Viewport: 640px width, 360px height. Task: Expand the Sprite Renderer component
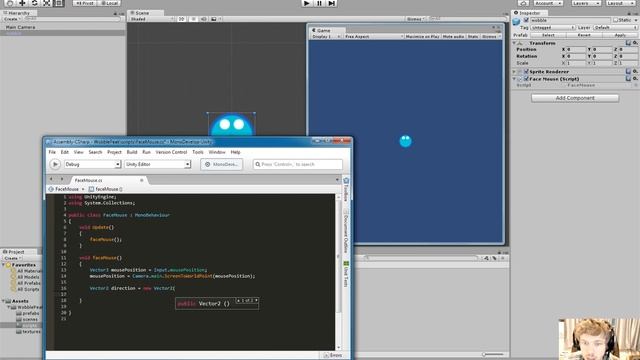(x=514, y=71)
